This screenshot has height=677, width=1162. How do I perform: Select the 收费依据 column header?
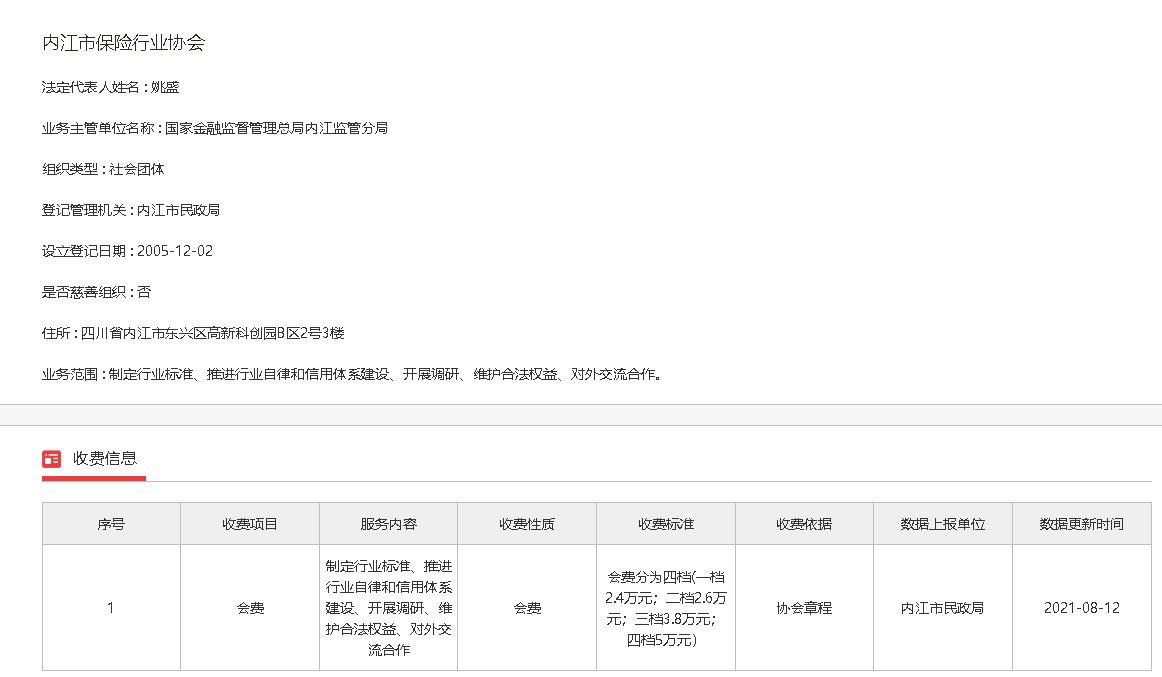804,524
